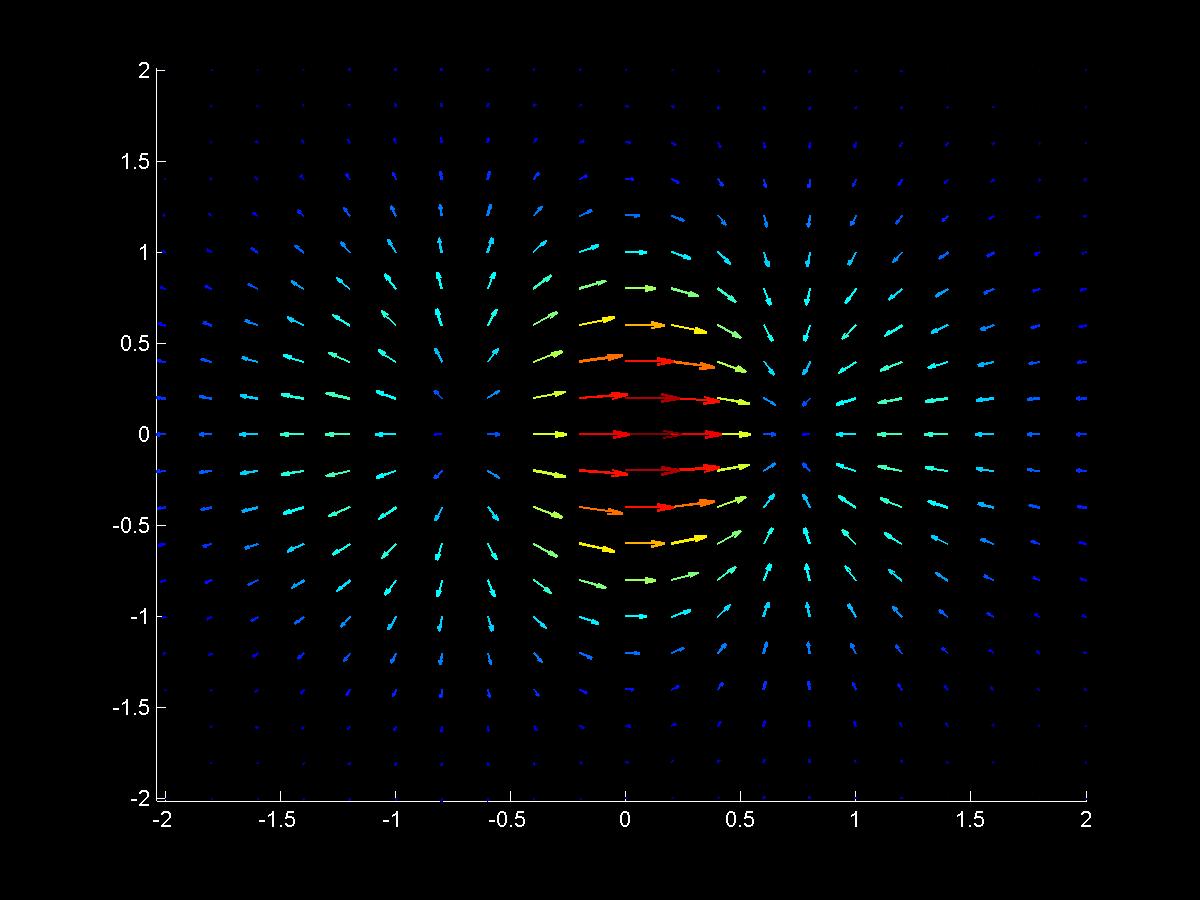Screen dimensions: 1200x900
Task: Select the x-axis tick label 1.5
Action: pyautogui.click(x=970, y=820)
